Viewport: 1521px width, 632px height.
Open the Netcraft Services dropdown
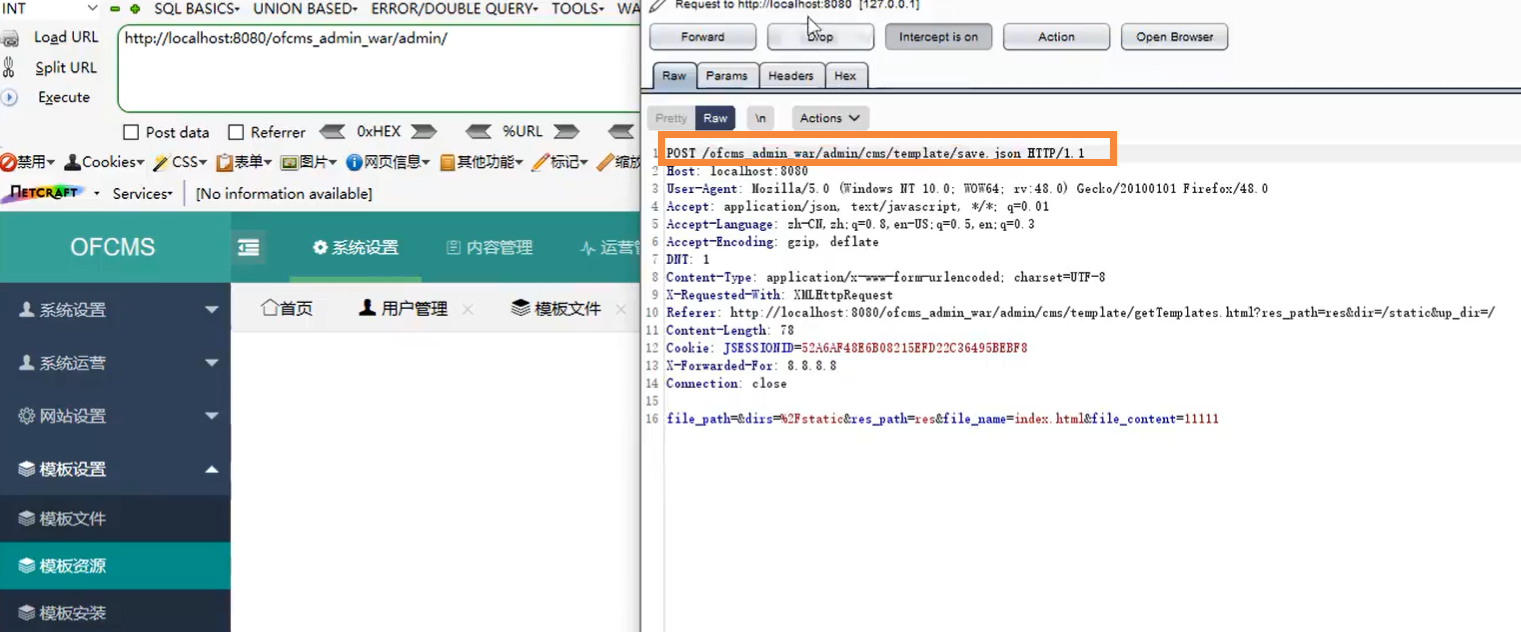[143, 193]
